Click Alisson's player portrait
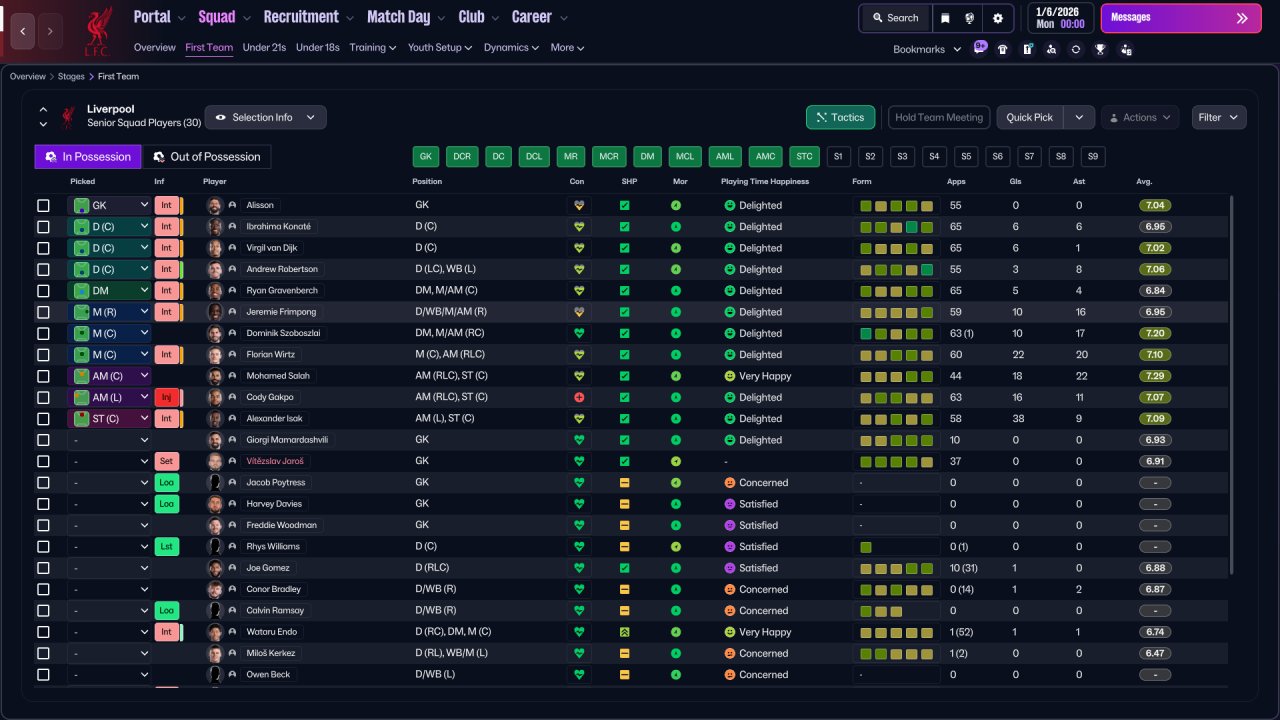This screenshot has height=720, width=1280. pos(214,205)
